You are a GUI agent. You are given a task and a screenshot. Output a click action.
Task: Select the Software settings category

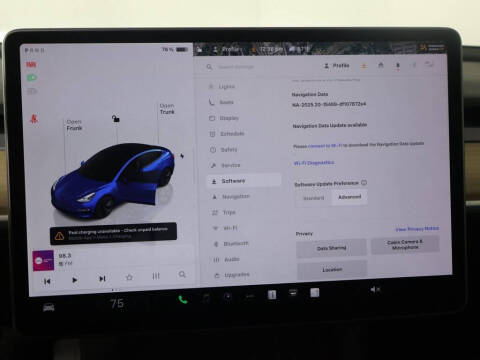(244, 181)
